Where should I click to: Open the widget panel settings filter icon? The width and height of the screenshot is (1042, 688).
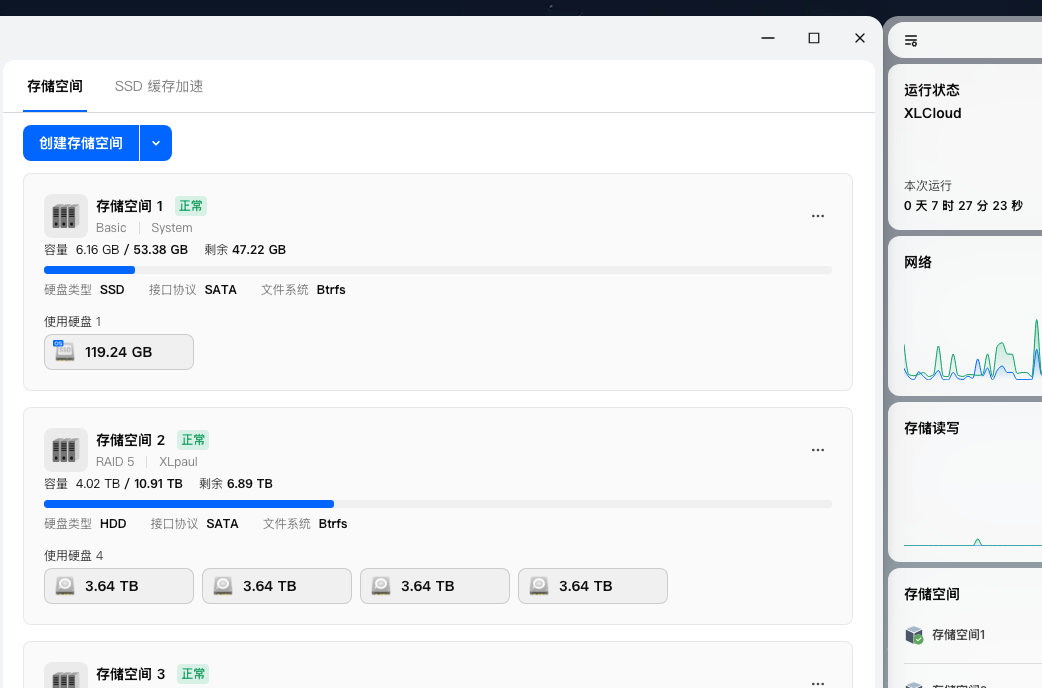(x=911, y=41)
